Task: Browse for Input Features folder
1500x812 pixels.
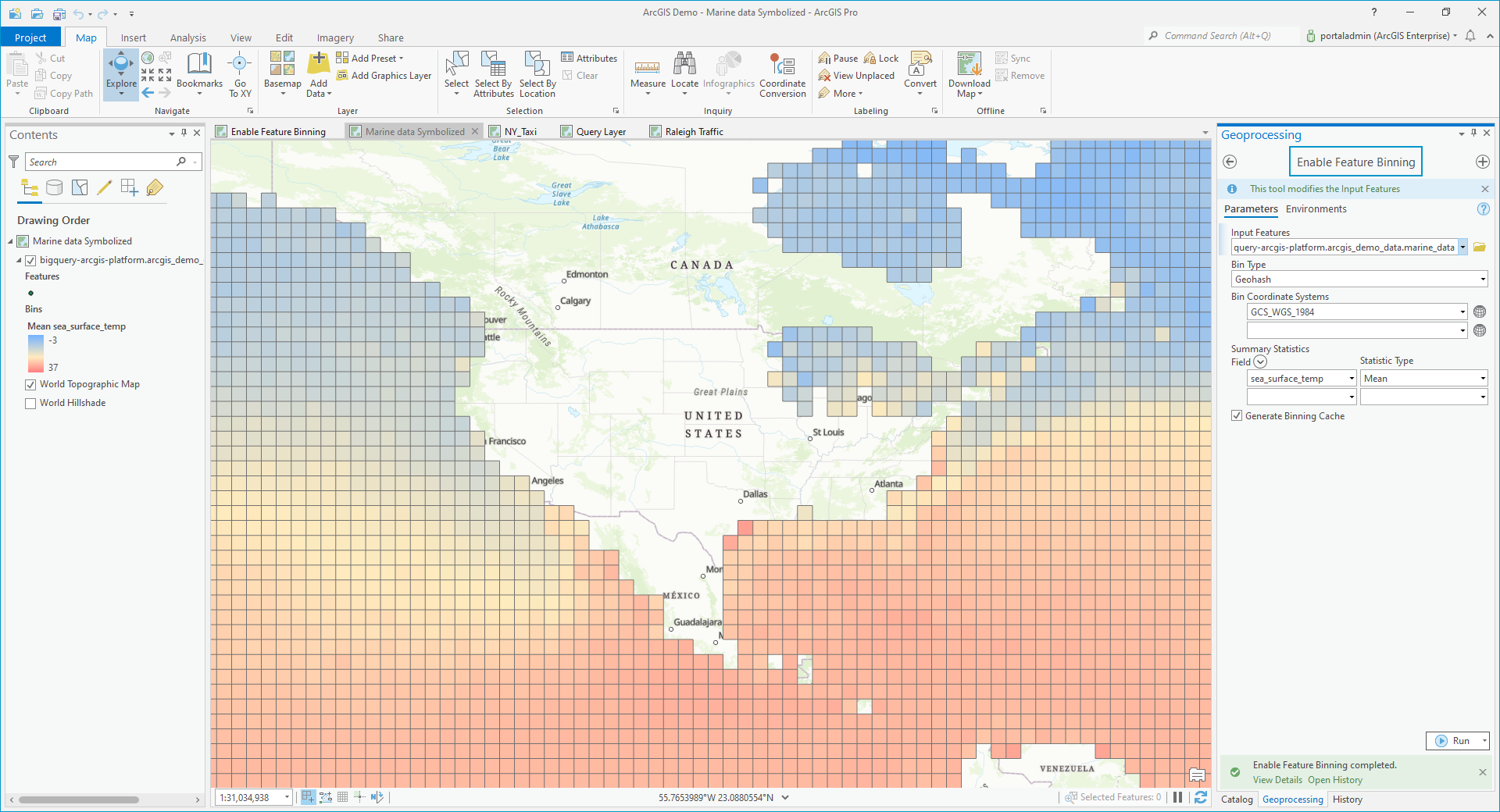Action: click(x=1479, y=248)
